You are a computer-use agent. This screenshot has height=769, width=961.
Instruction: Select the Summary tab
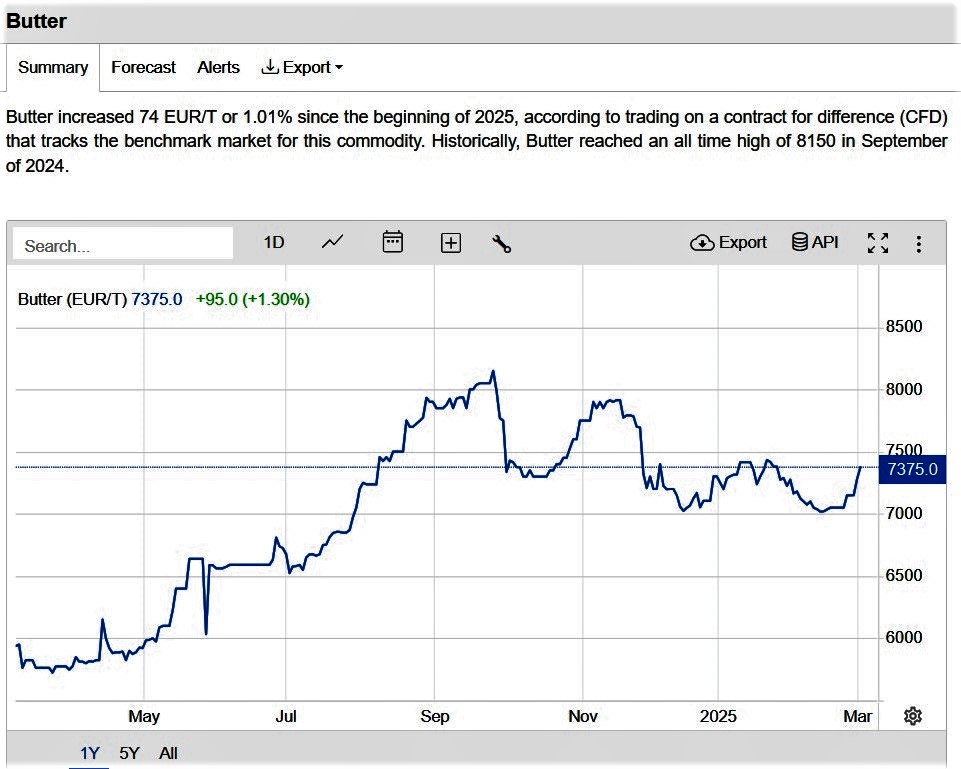53,67
